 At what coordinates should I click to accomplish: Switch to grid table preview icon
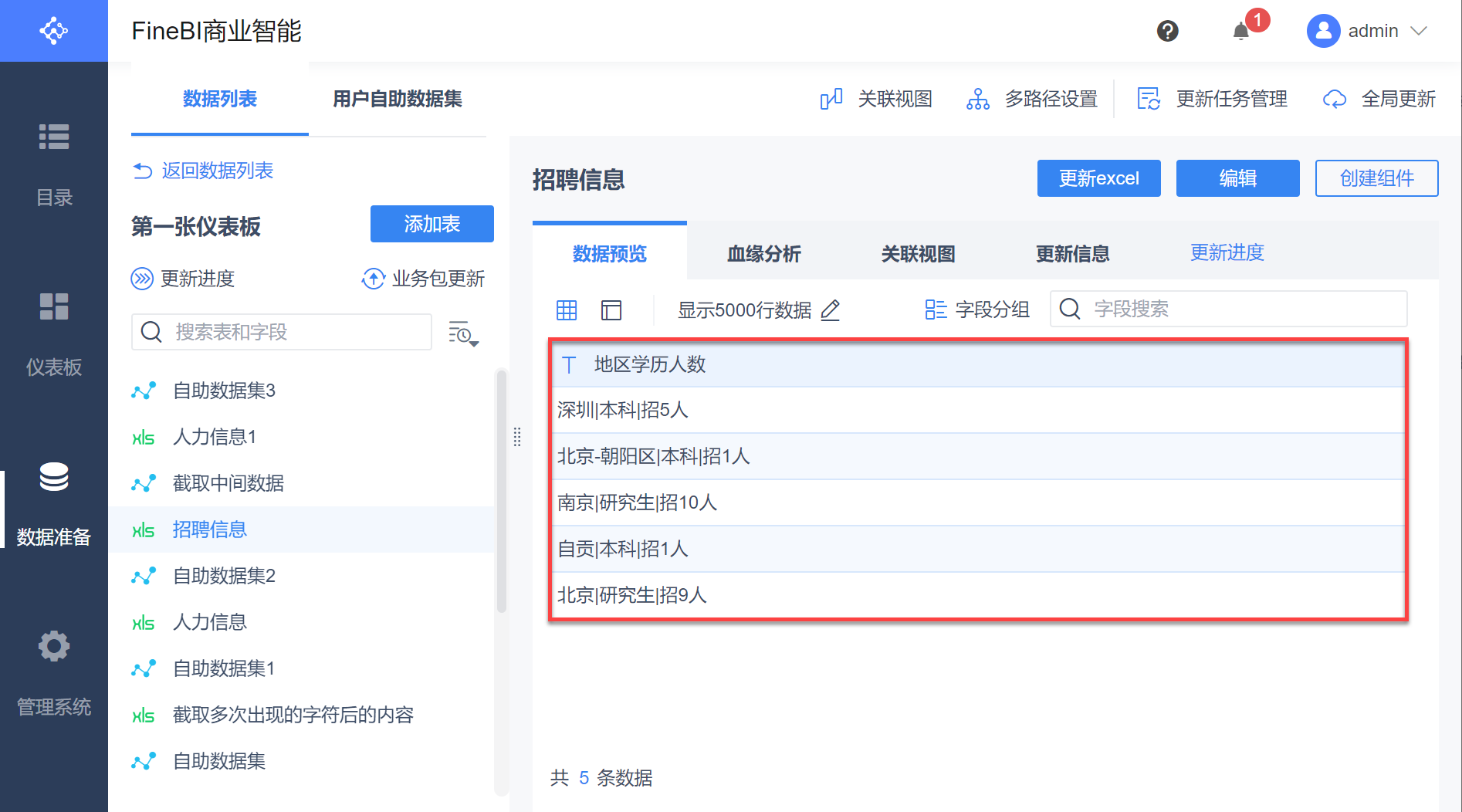pyautogui.click(x=567, y=310)
